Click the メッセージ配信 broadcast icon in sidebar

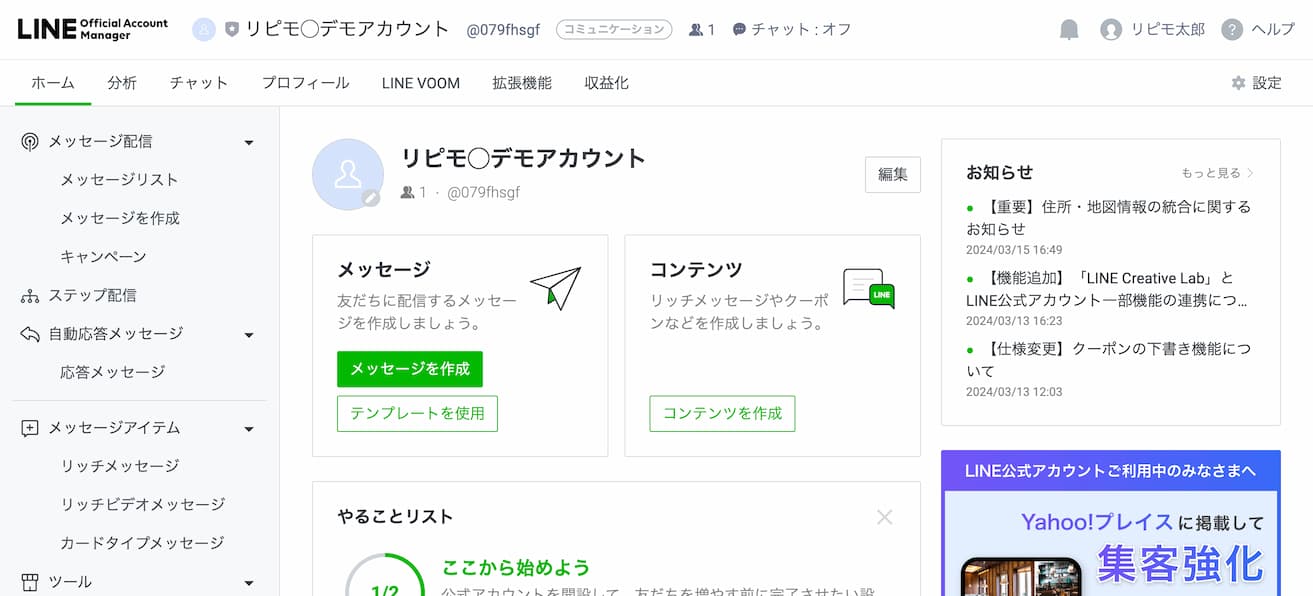pos(30,142)
